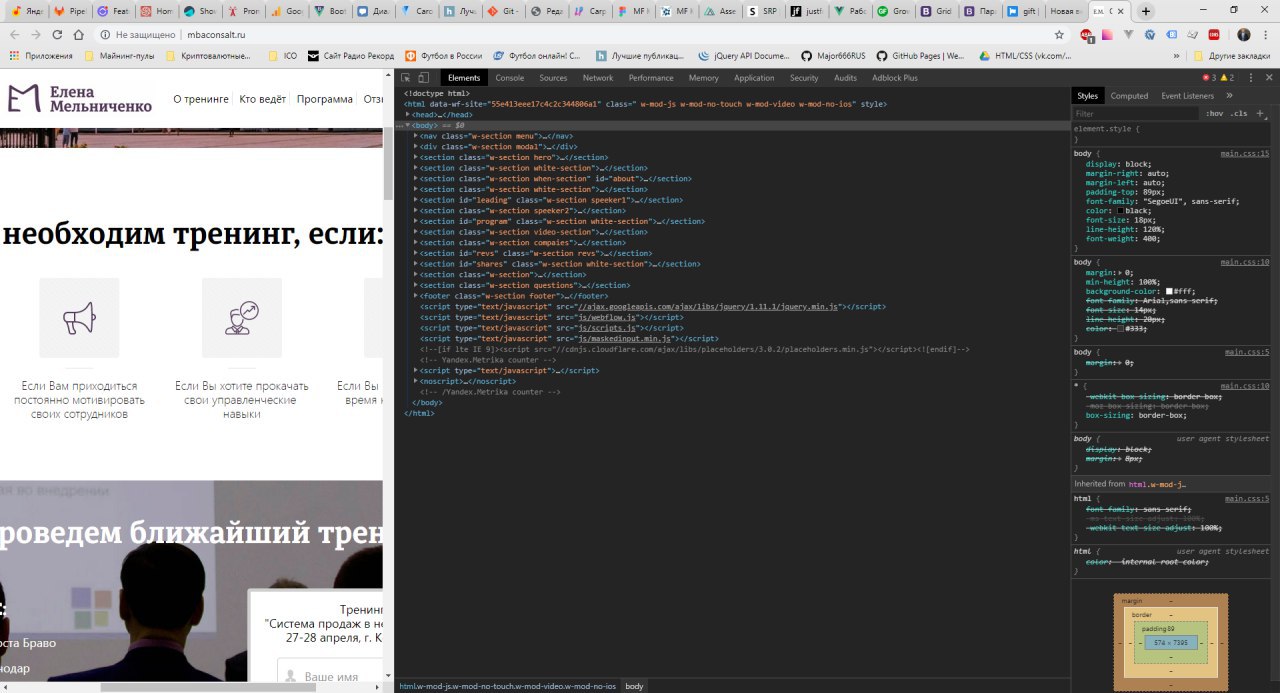The height and width of the screenshot is (693, 1280).
Task: Click the Елена Мельниченко site logo
Action: [79, 98]
